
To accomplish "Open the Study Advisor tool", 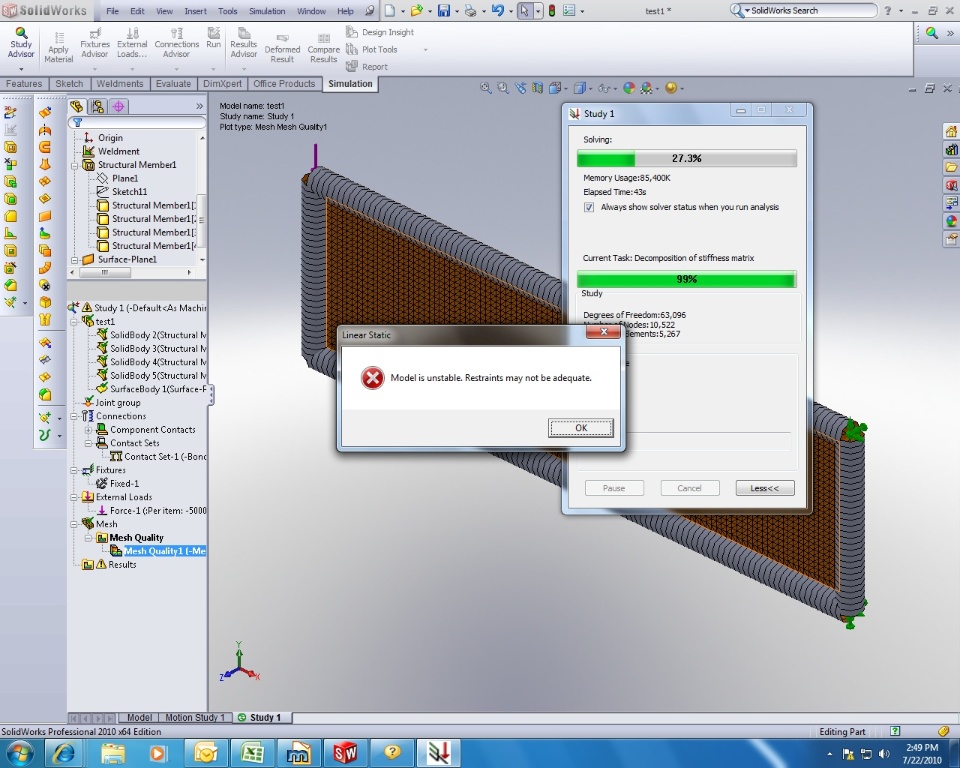I will (x=21, y=43).
